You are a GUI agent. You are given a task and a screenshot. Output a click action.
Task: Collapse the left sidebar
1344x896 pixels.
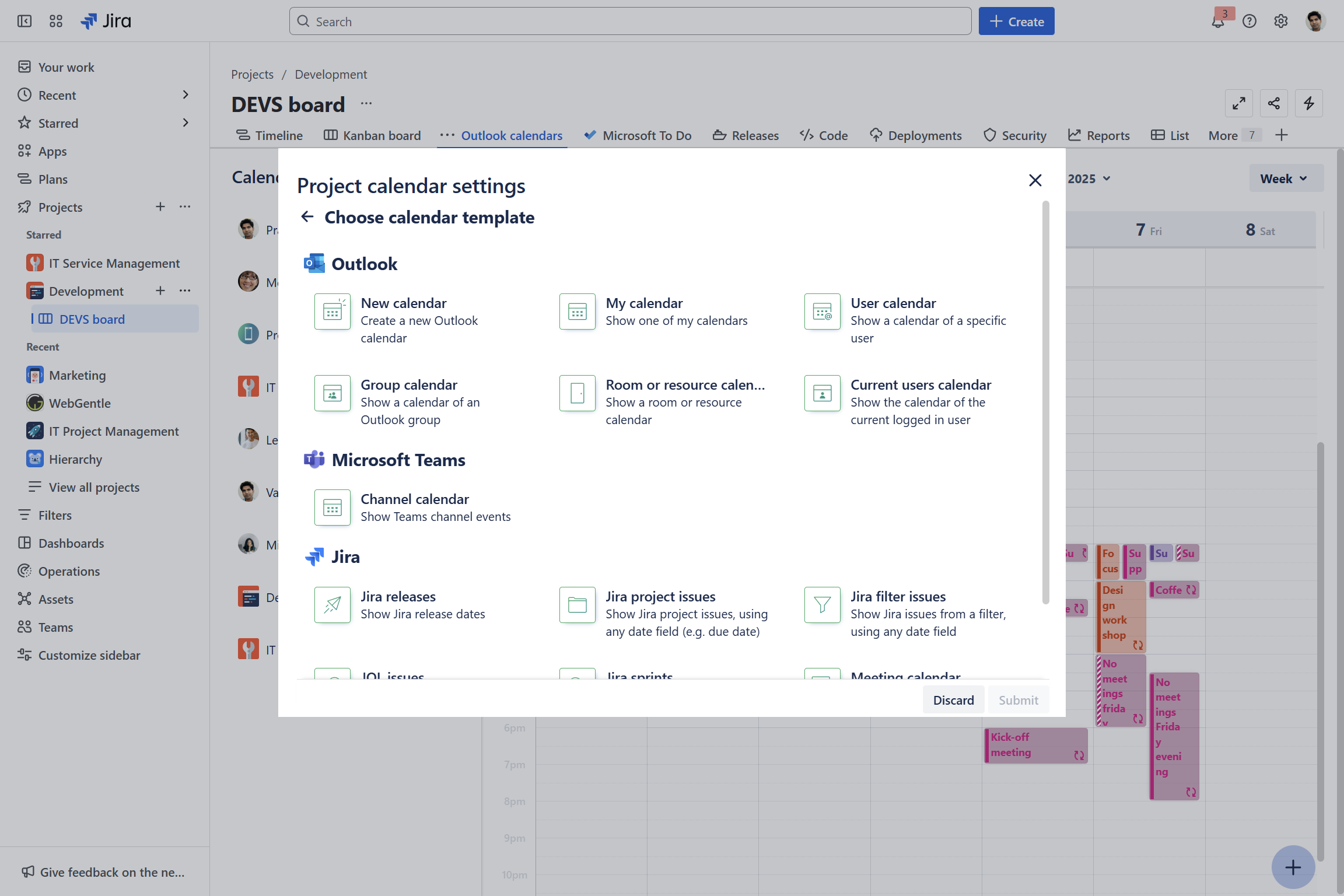24,21
